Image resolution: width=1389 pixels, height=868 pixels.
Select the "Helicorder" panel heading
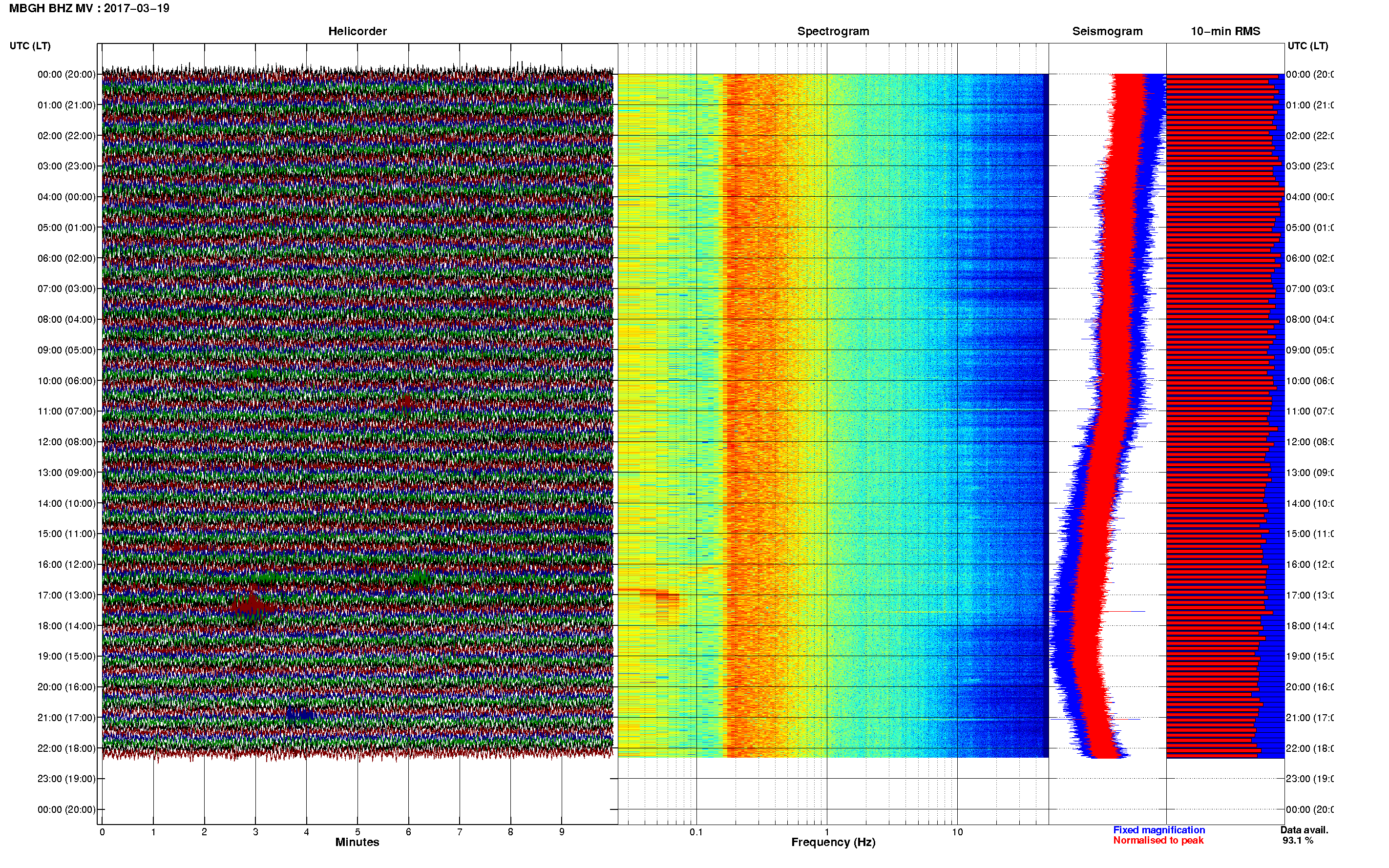357,31
